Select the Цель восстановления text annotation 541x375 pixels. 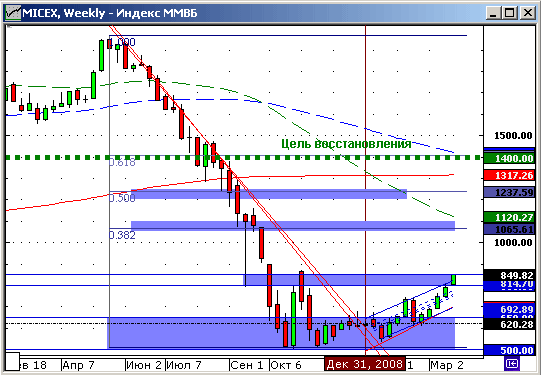(x=346, y=144)
